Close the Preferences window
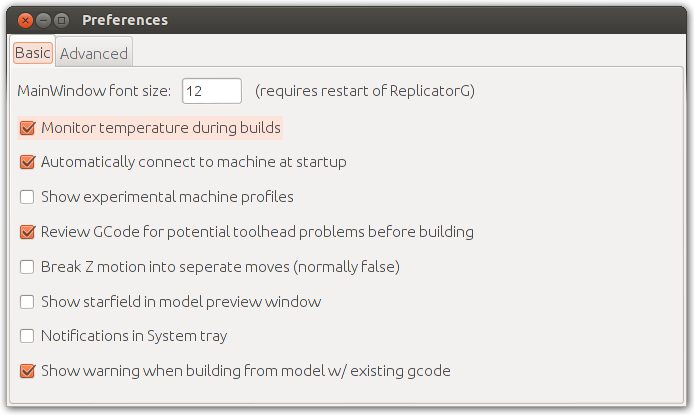694x415 pixels. (25, 20)
